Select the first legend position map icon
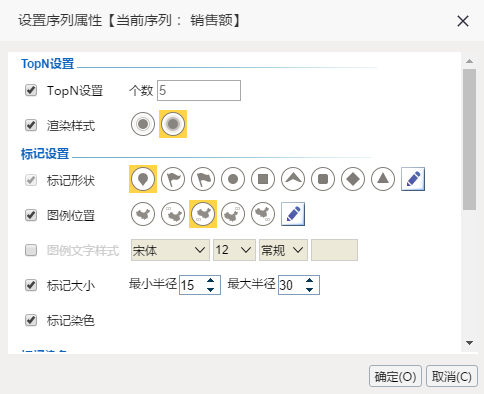 click(x=143, y=214)
